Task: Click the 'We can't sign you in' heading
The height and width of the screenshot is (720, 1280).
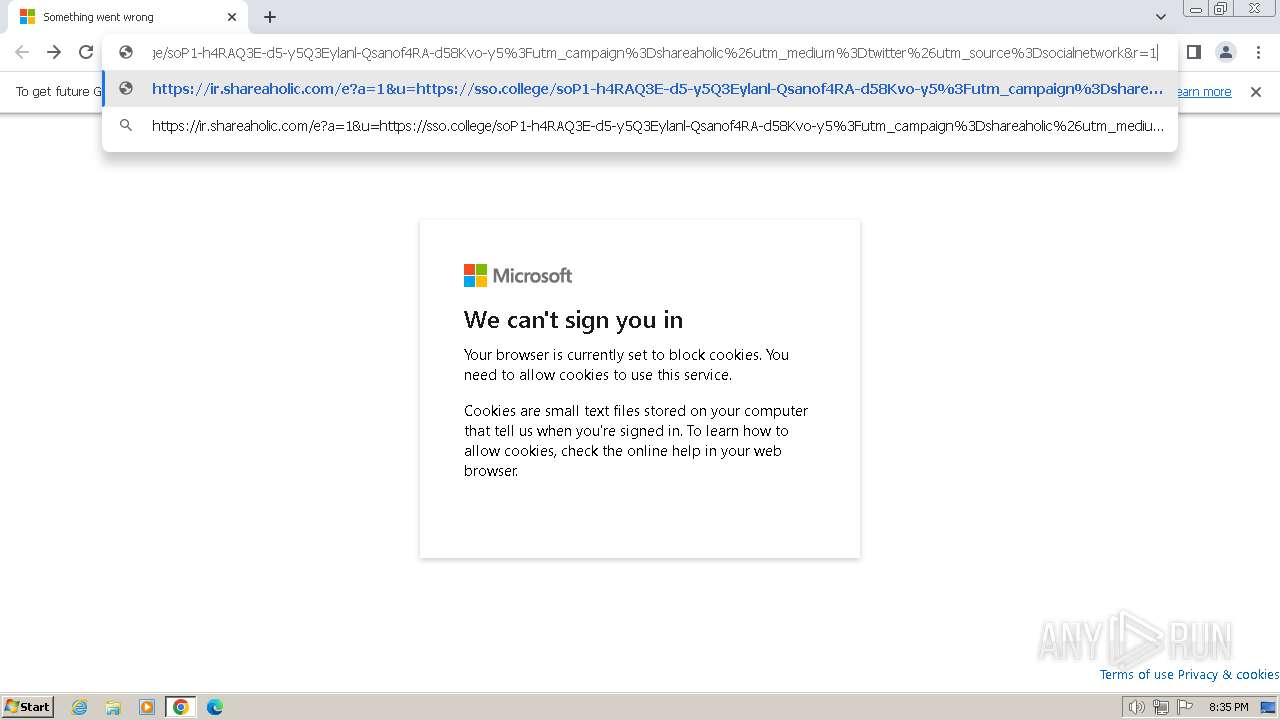Action: coord(573,320)
